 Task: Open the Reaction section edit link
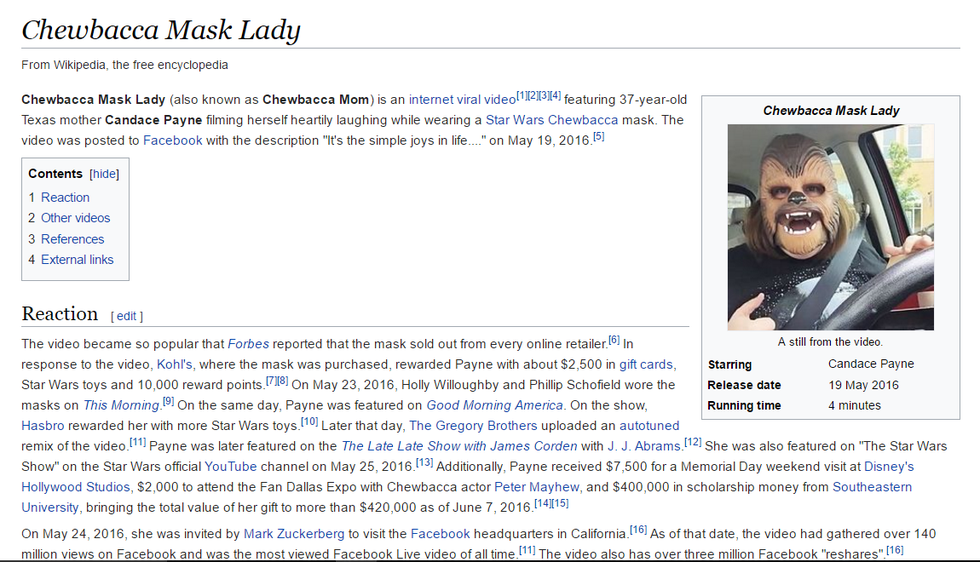126,316
